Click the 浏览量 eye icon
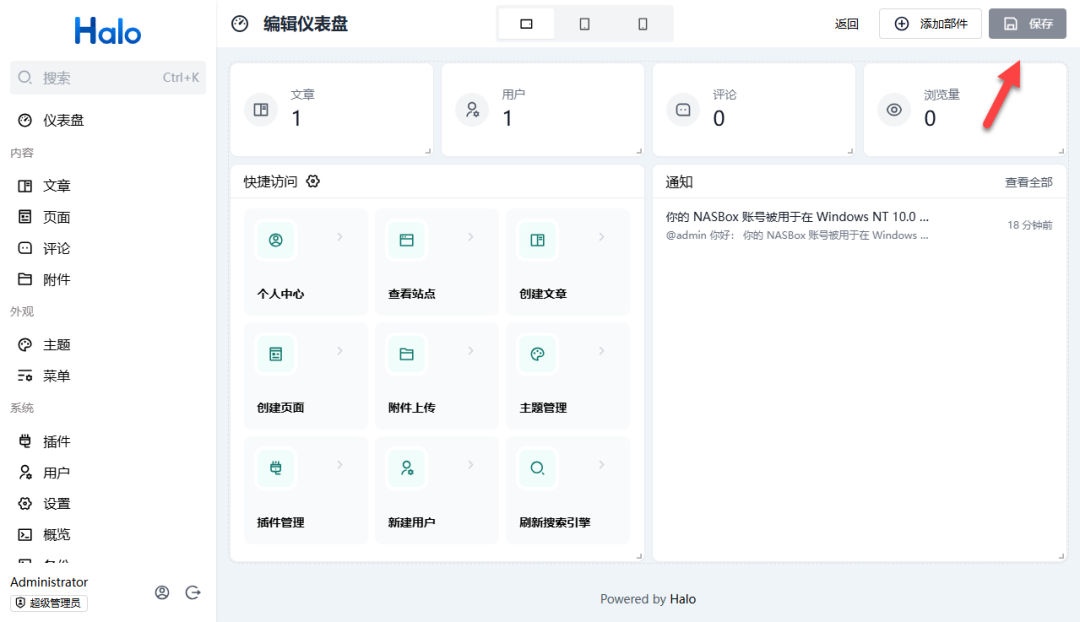The width and height of the screenshot is (1080, 622). (894, 110)
